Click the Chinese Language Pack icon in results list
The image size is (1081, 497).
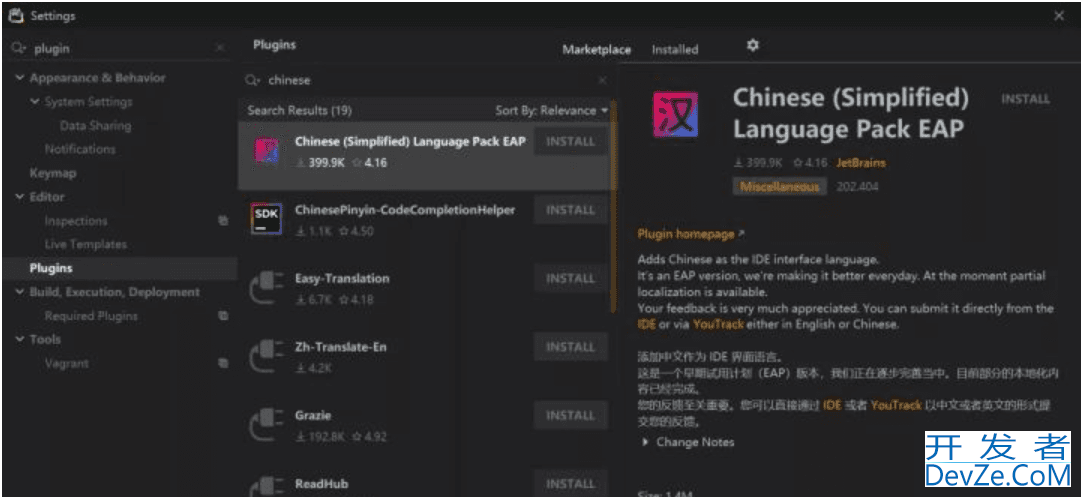point(266,152)
